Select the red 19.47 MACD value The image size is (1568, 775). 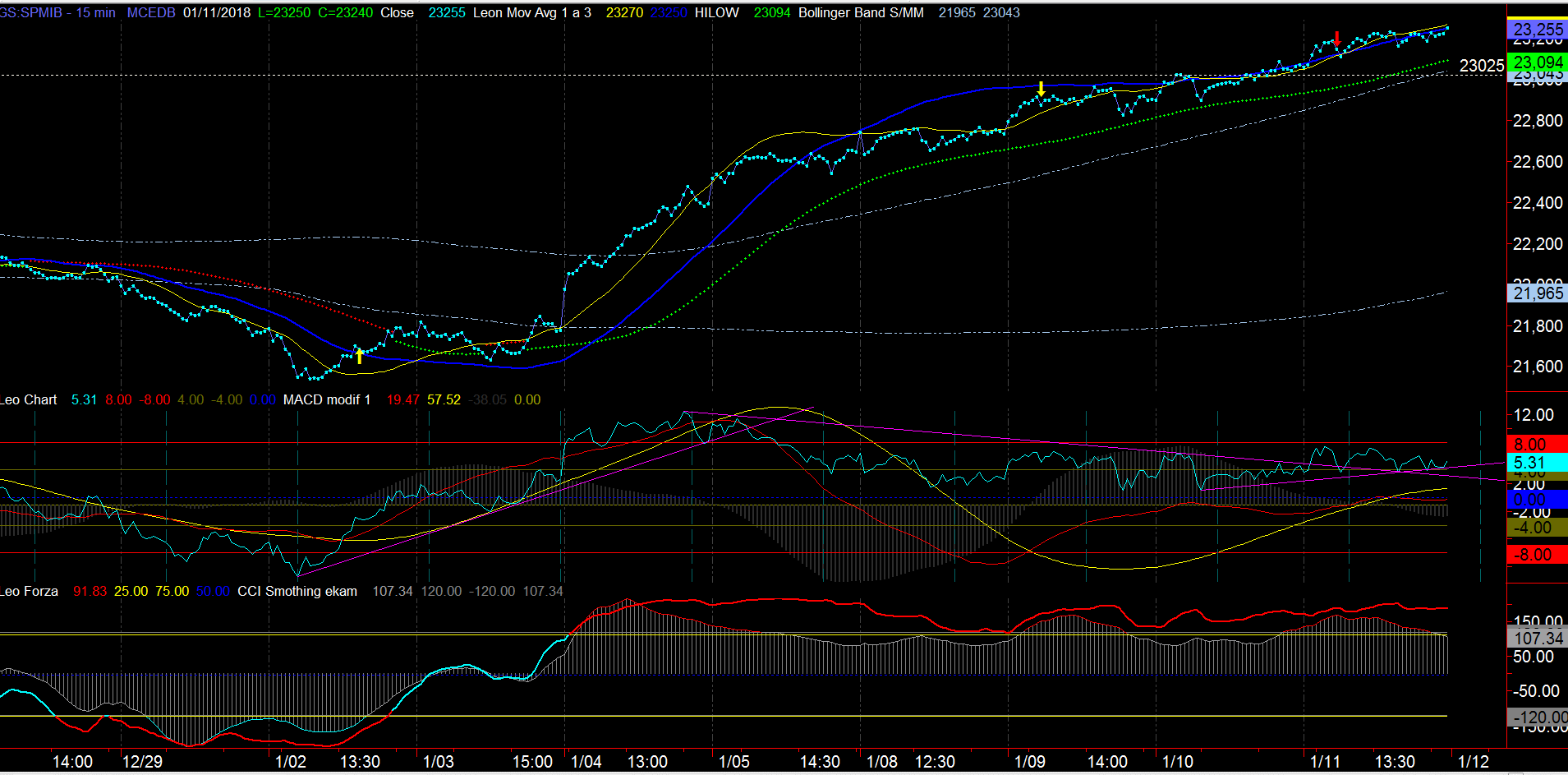pyautogui.click(x=403, y=400)
